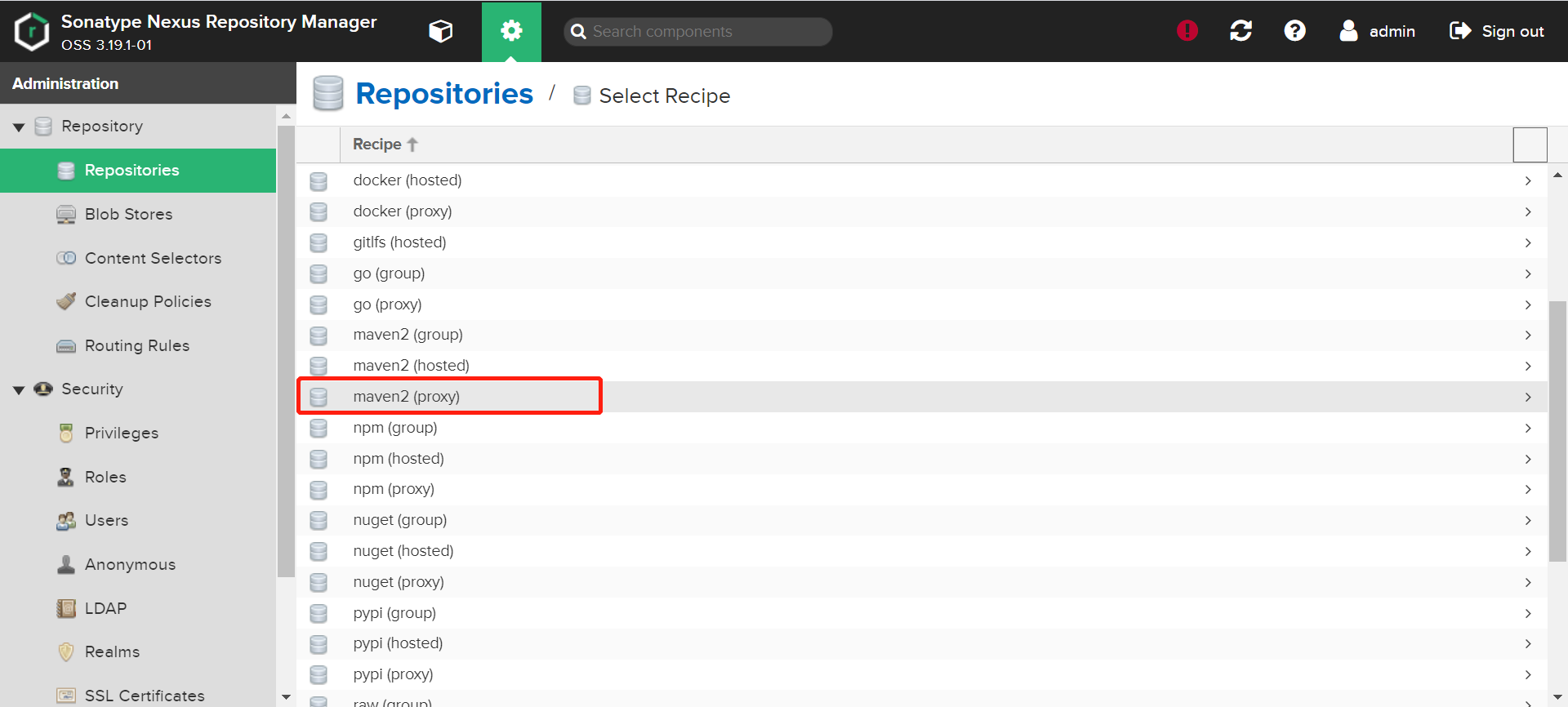Image resolution: width=1568 pixels, height=707 pixels.
Task: Collapse the Security tree node
Action: click(x=19, y=389)
